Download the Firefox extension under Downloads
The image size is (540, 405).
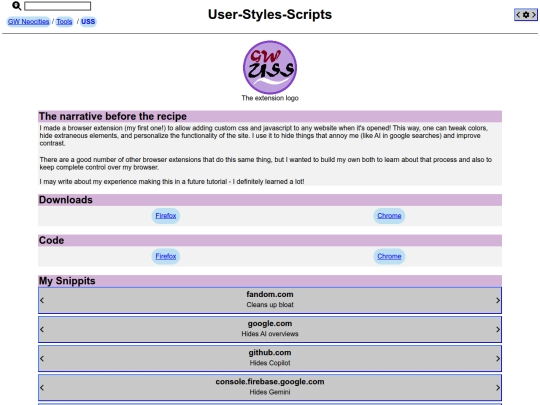pos(166,216)
